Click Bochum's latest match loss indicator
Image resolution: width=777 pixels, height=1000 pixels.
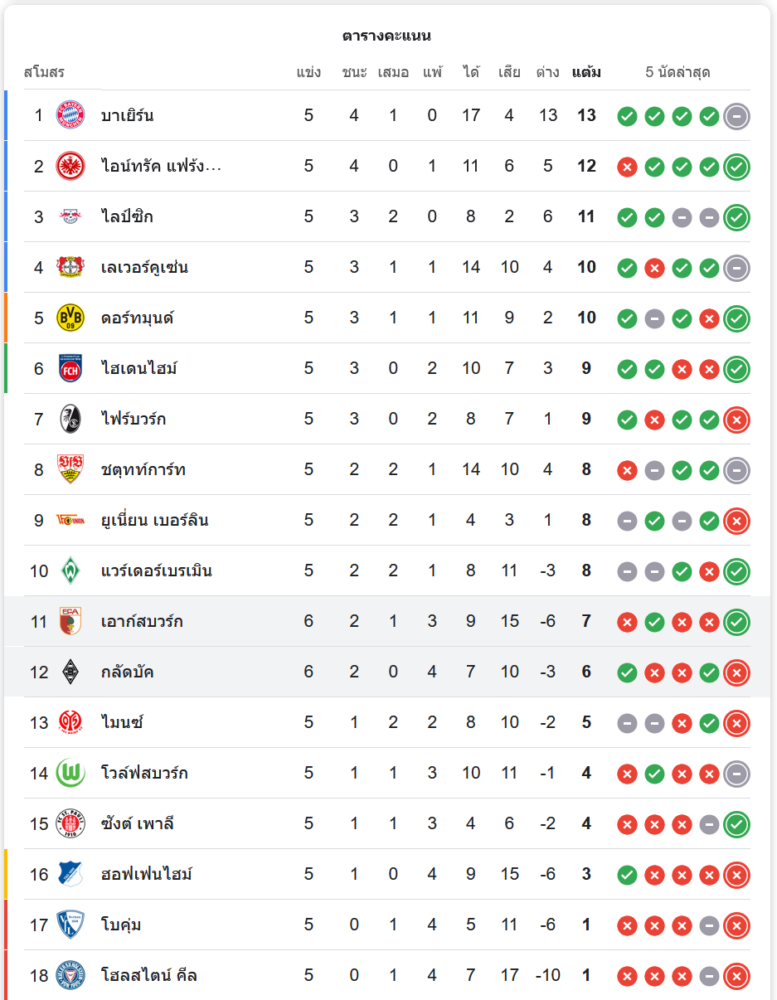tap(737, 925)
